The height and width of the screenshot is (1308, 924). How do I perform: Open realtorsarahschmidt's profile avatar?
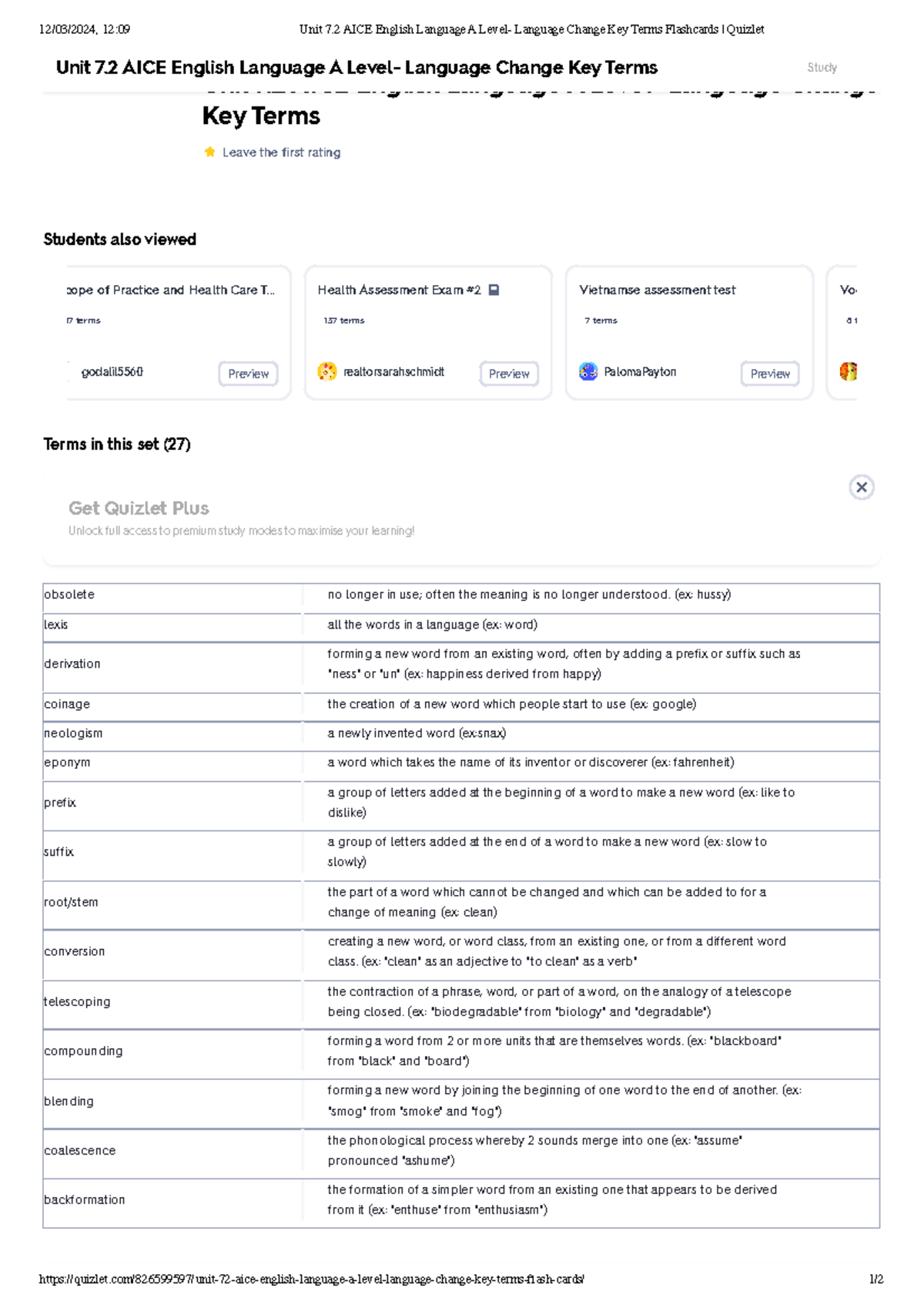click(326, 371)
